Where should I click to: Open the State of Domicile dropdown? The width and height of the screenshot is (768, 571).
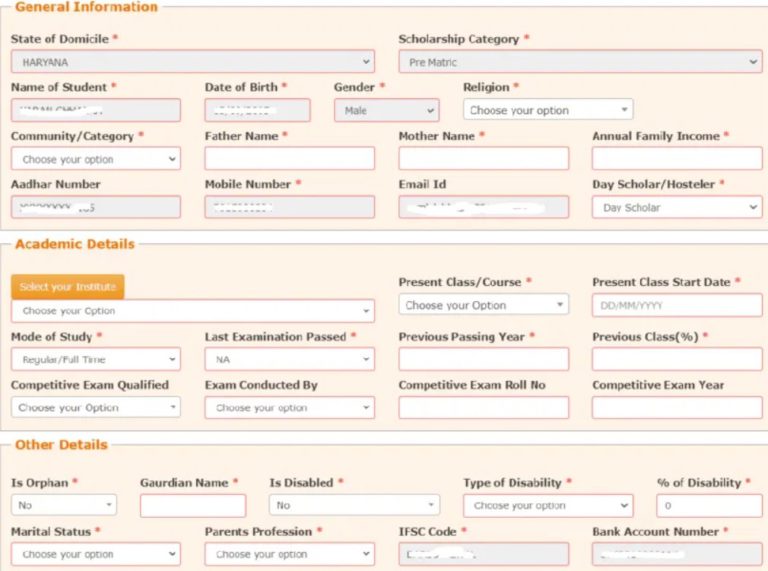click(192, 62)
